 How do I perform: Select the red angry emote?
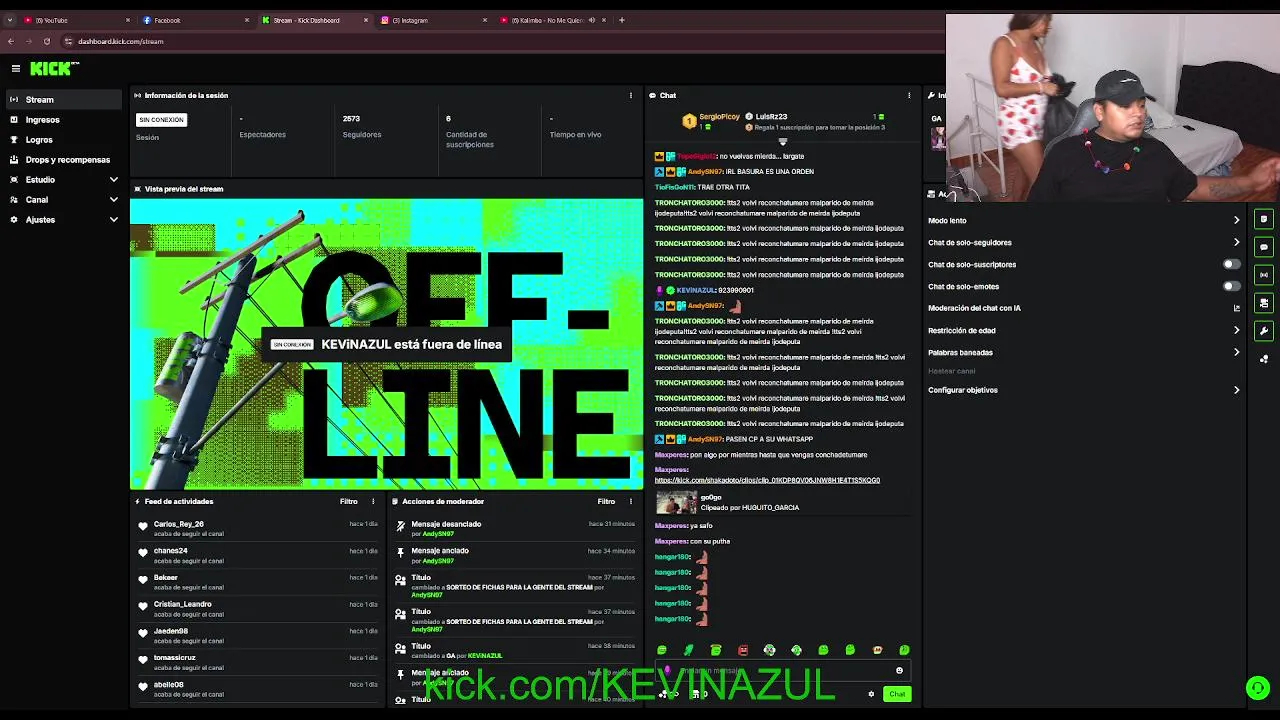(742, 650)
